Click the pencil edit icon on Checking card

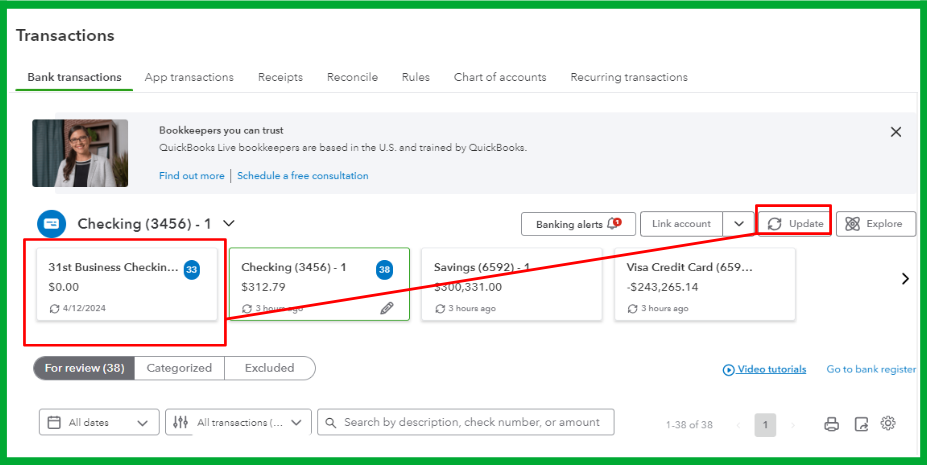pyautogui.click(x=387, y=309)
